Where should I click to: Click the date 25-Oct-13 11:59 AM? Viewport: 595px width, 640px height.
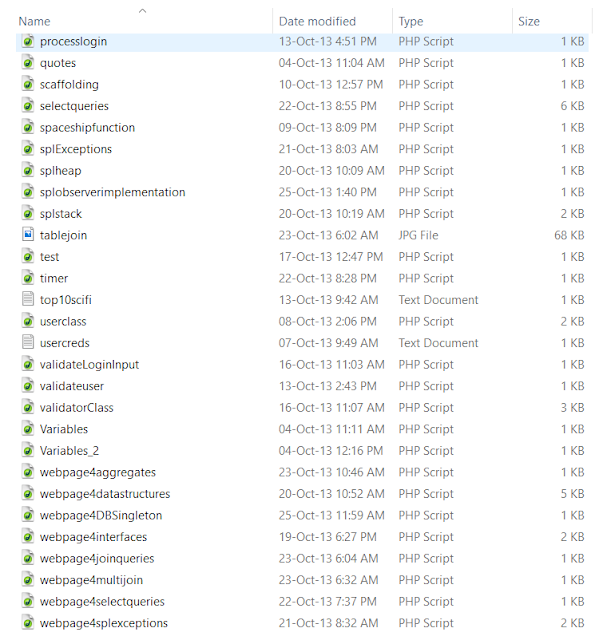331,516
